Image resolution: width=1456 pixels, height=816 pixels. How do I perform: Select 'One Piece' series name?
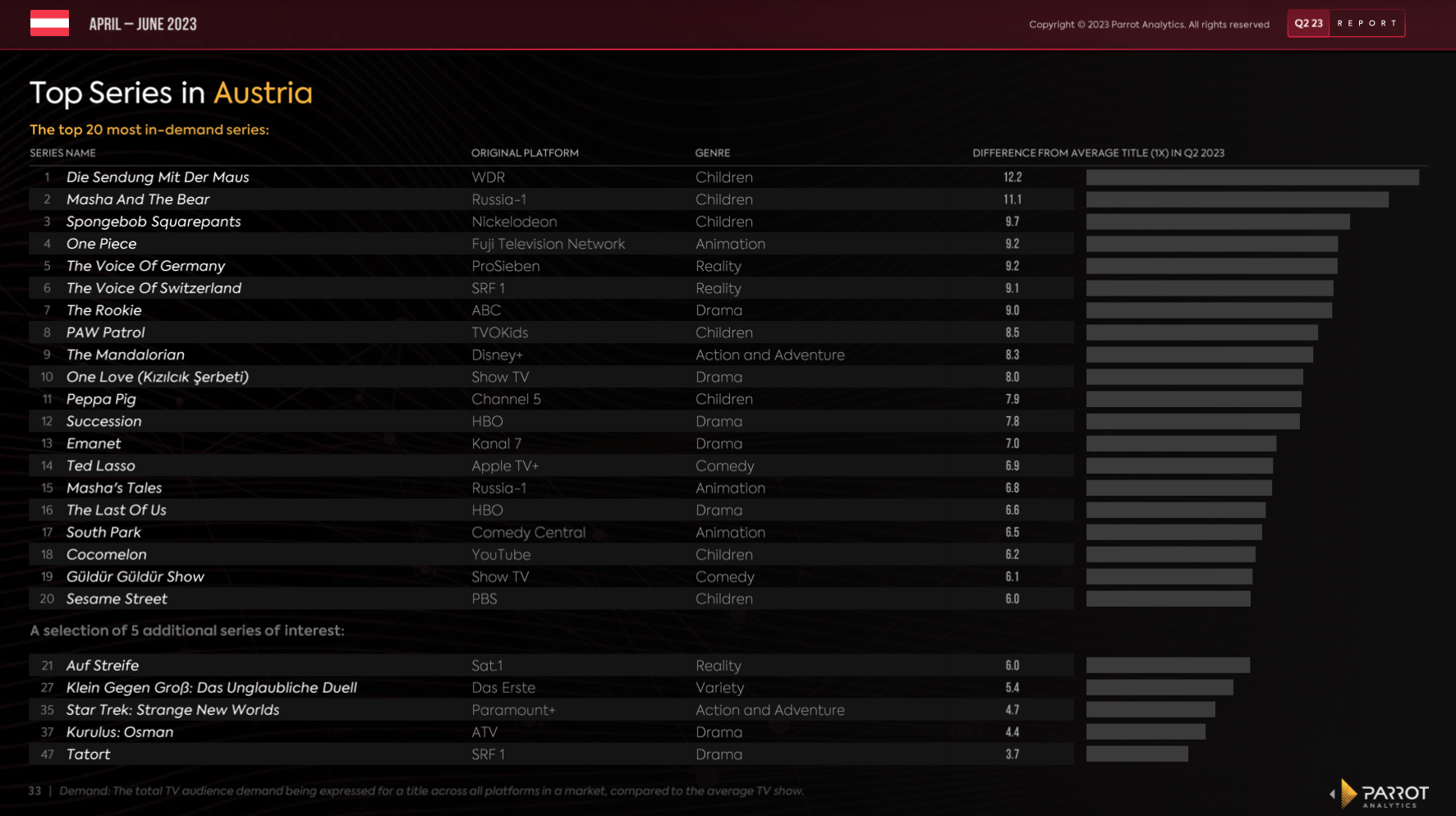(x=102, y=244)
